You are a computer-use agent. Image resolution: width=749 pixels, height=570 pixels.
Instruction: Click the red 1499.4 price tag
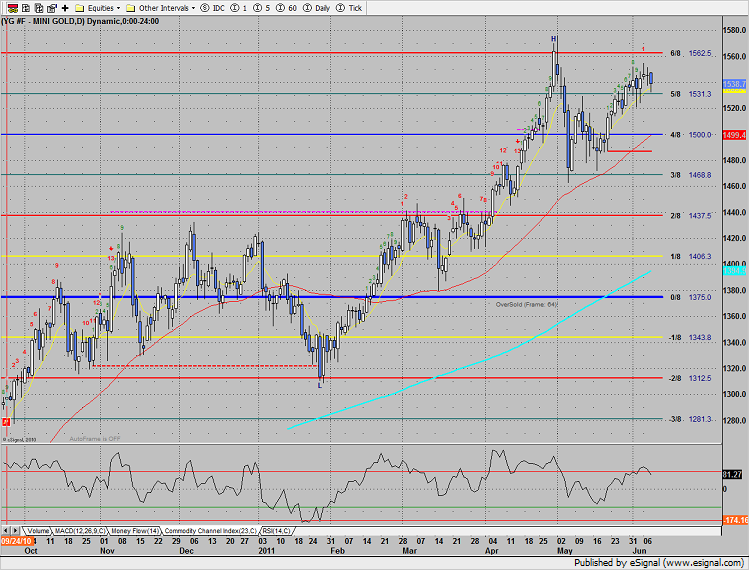click(x=734, y=135)
